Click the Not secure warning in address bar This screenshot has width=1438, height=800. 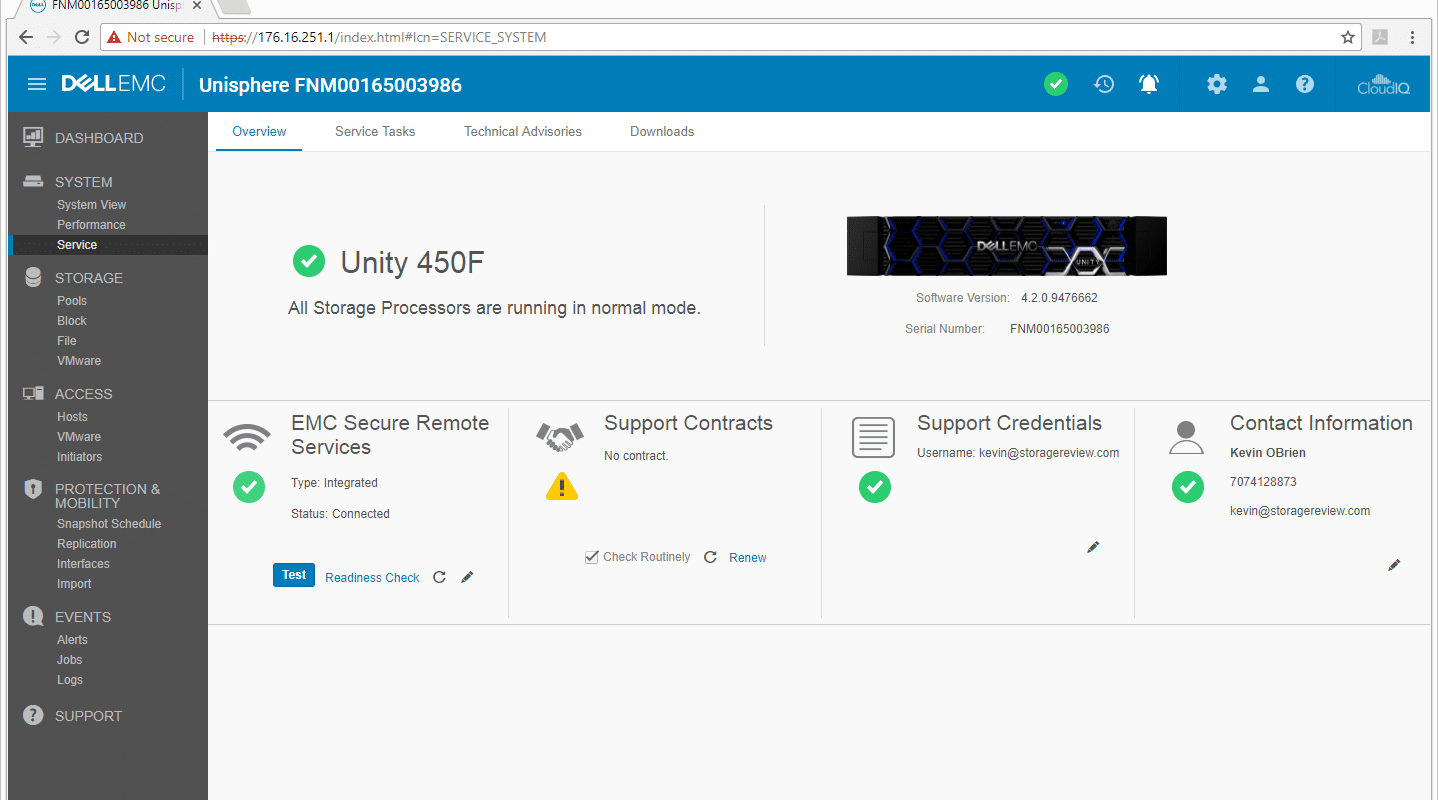tap(152, 37)
